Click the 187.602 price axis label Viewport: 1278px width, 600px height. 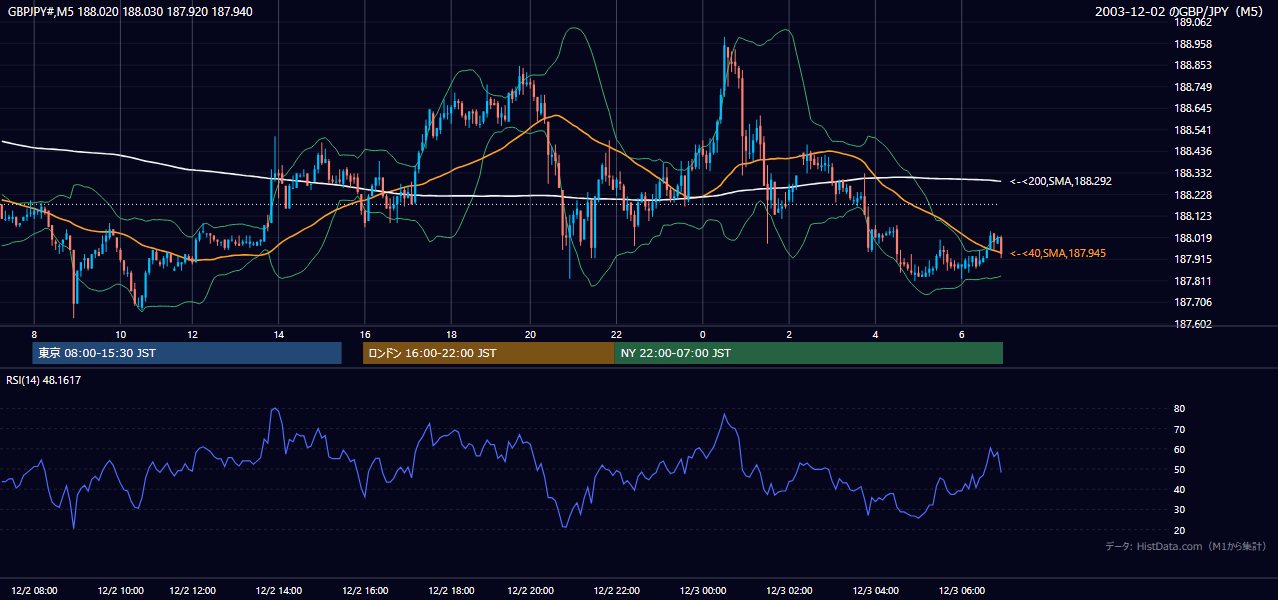point(1194,325)
